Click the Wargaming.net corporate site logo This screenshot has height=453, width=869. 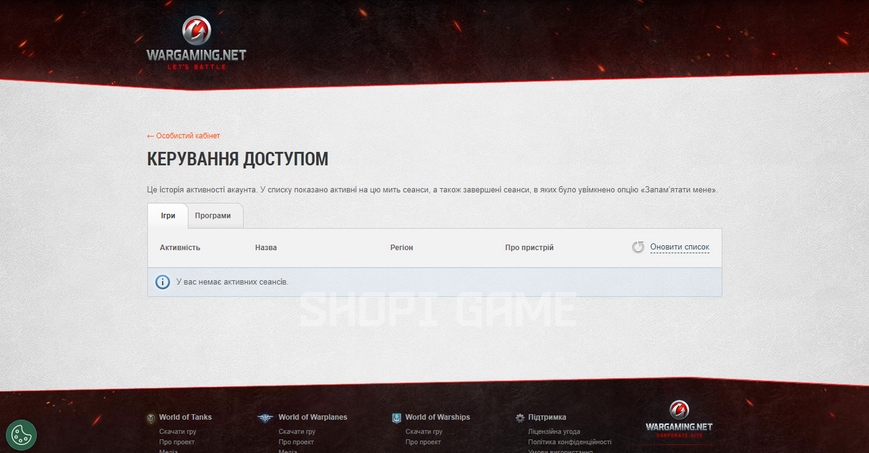[x=679, y=419]
